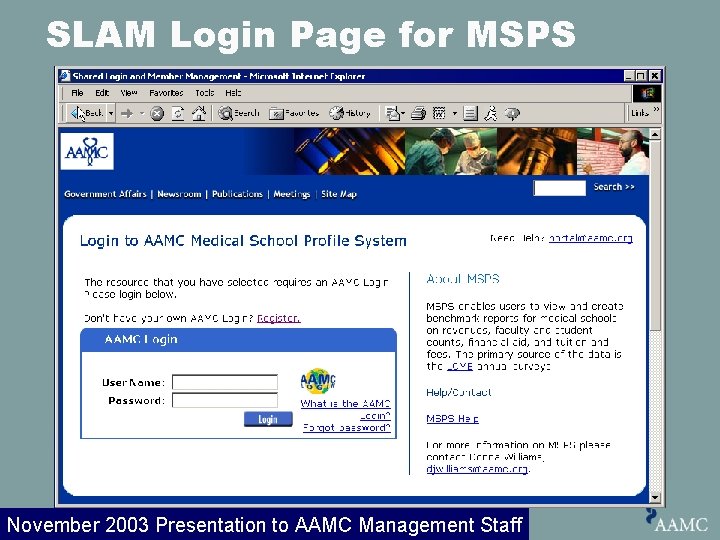The width and height of the screenshot is (720, 540).
Task: Open the Newsroom navigation link
Action: 179,194
